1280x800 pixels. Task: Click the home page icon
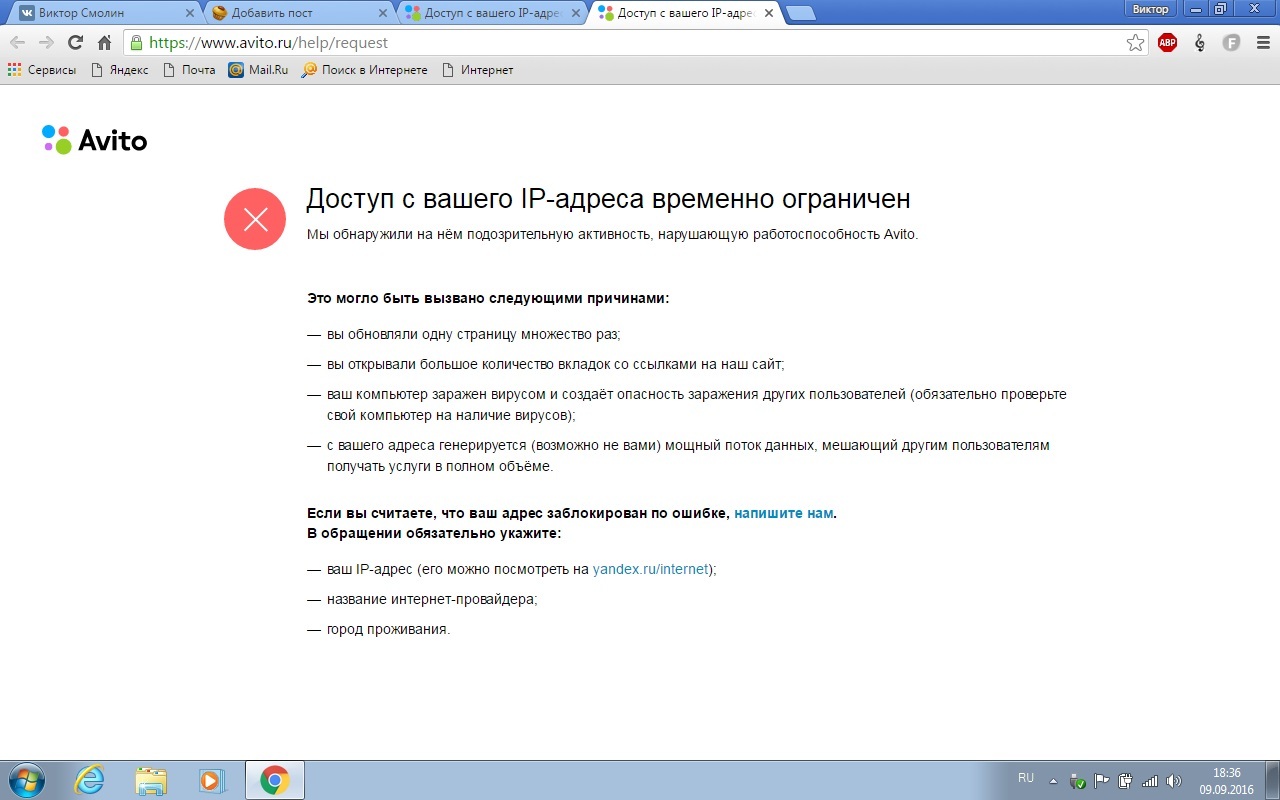pyautogui.click(x=104, y=43)
